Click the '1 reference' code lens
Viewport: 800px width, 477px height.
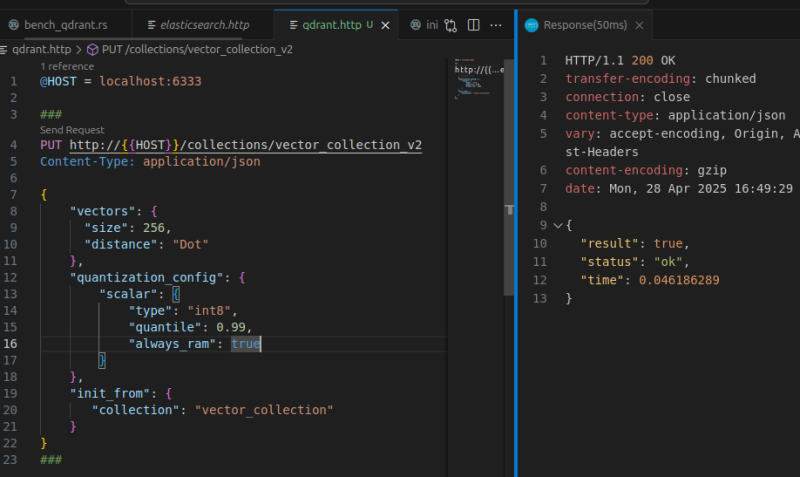click(x=65, y=66)
